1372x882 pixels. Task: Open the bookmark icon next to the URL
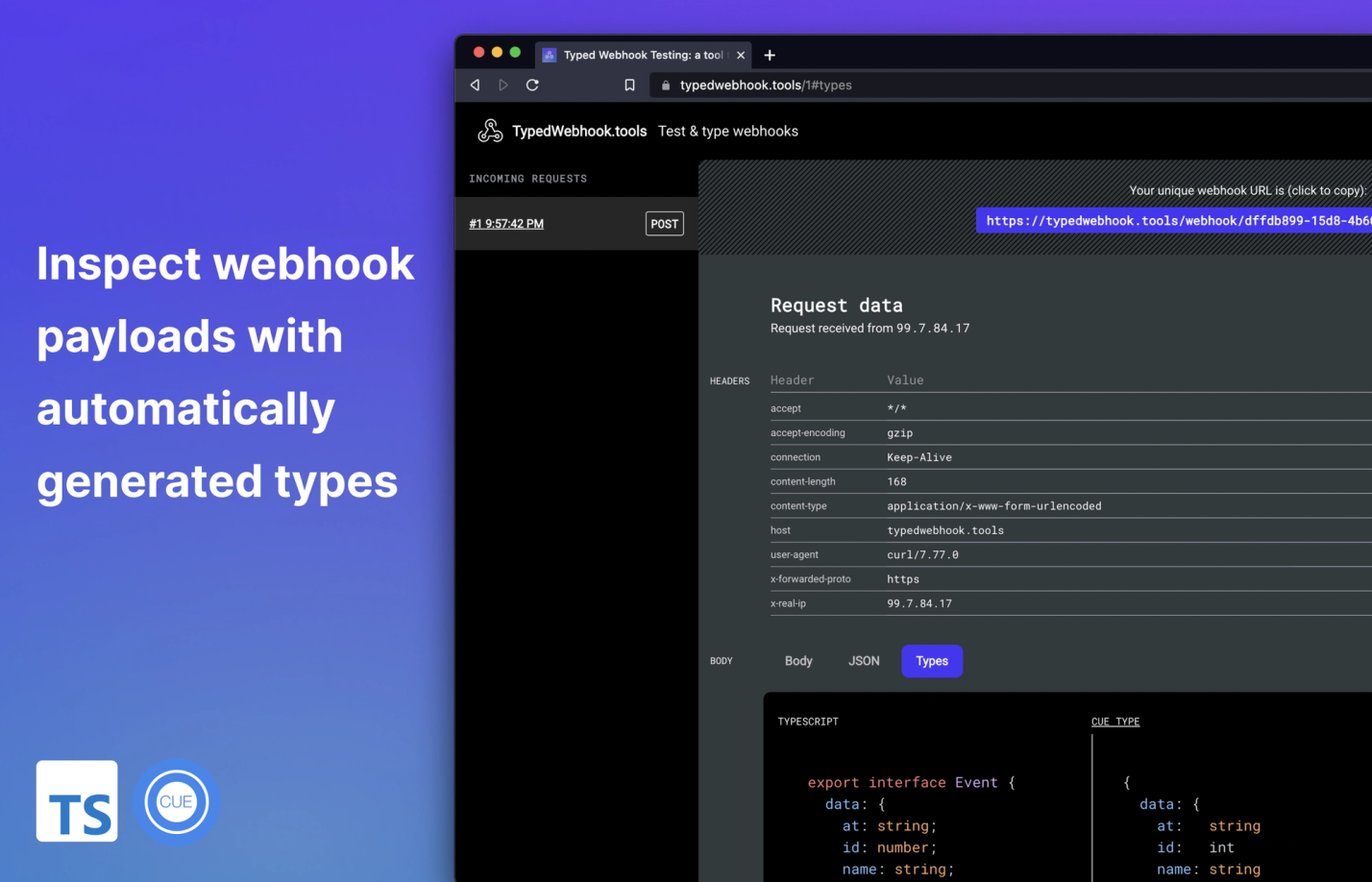coord(629,85)
